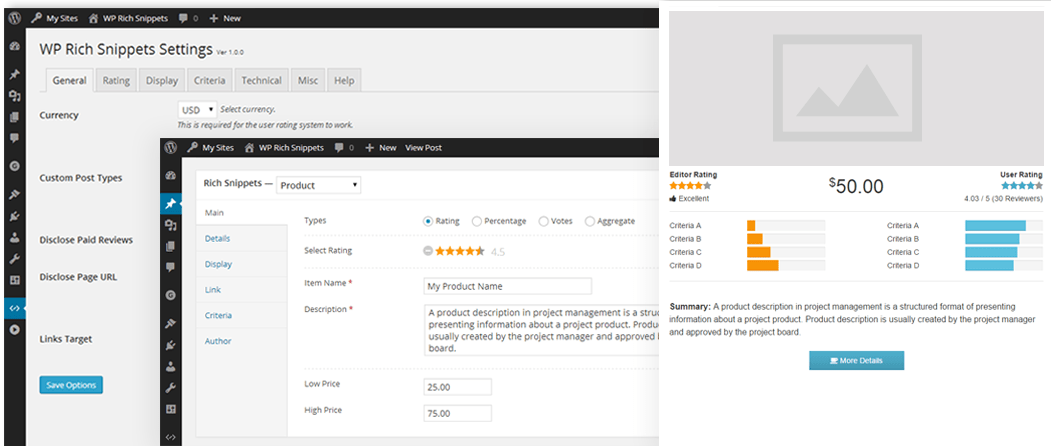1051x446 pixels.
Task: Open Users icon in the settings window sidebar
Action: 15,237
